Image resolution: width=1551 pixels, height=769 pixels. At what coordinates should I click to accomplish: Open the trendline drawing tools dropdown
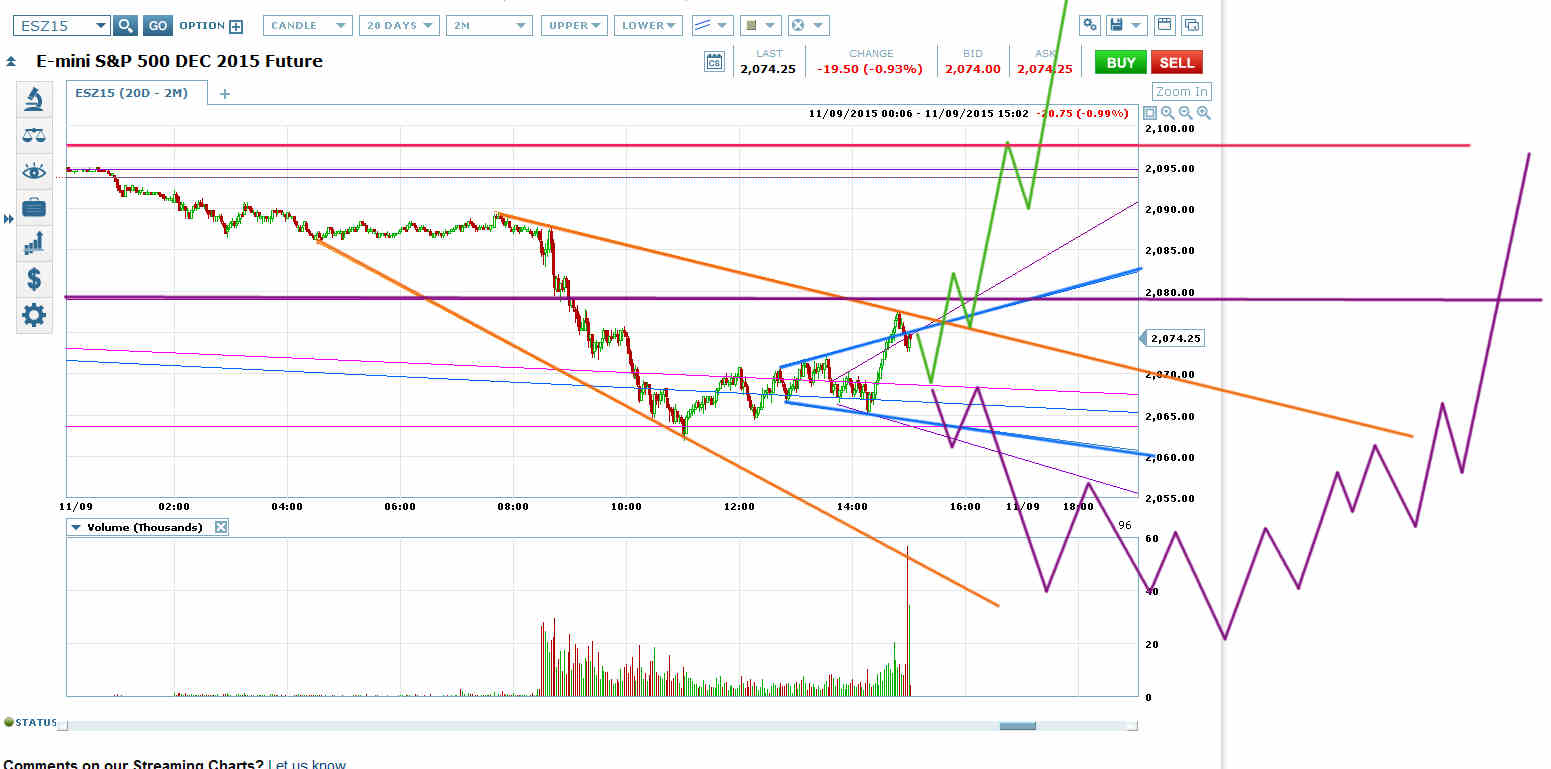(x=712, y=26)
